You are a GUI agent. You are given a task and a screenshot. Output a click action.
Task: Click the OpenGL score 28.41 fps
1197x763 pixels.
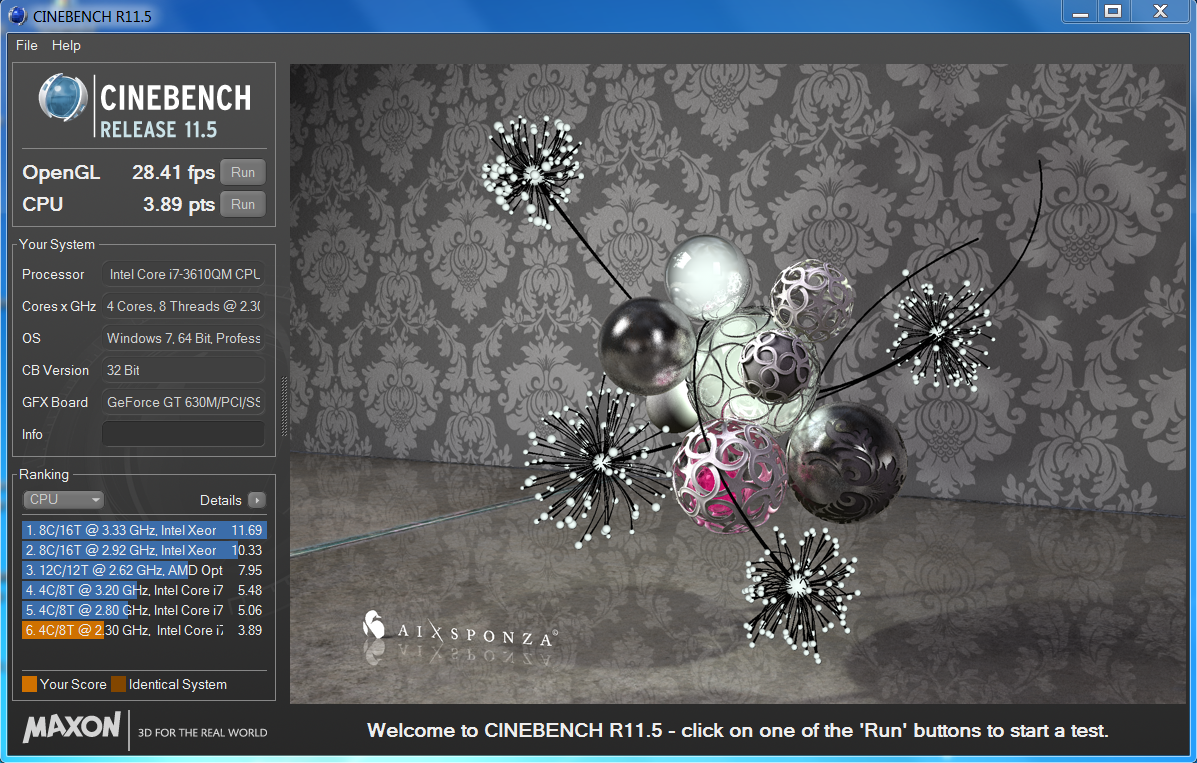click(173, 173)
